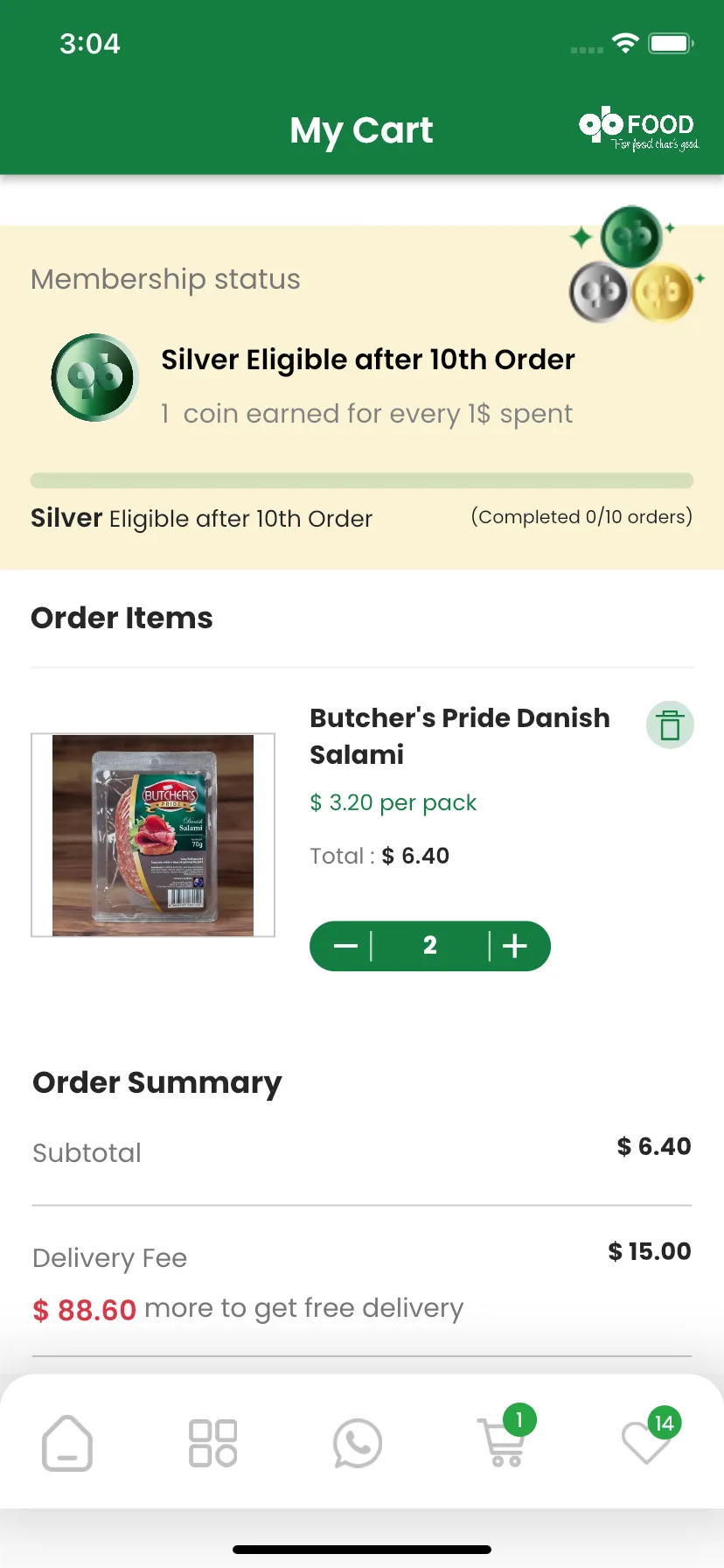
Task: Open the categories grid icon
Action: tap(213, 1443)
